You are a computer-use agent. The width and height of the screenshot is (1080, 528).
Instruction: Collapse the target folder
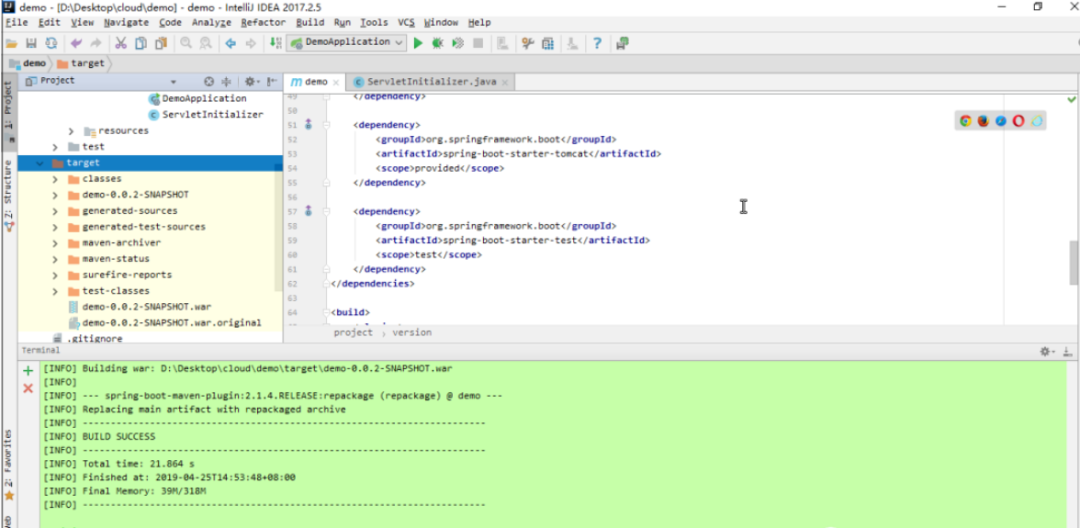click(x=40, y=163)
